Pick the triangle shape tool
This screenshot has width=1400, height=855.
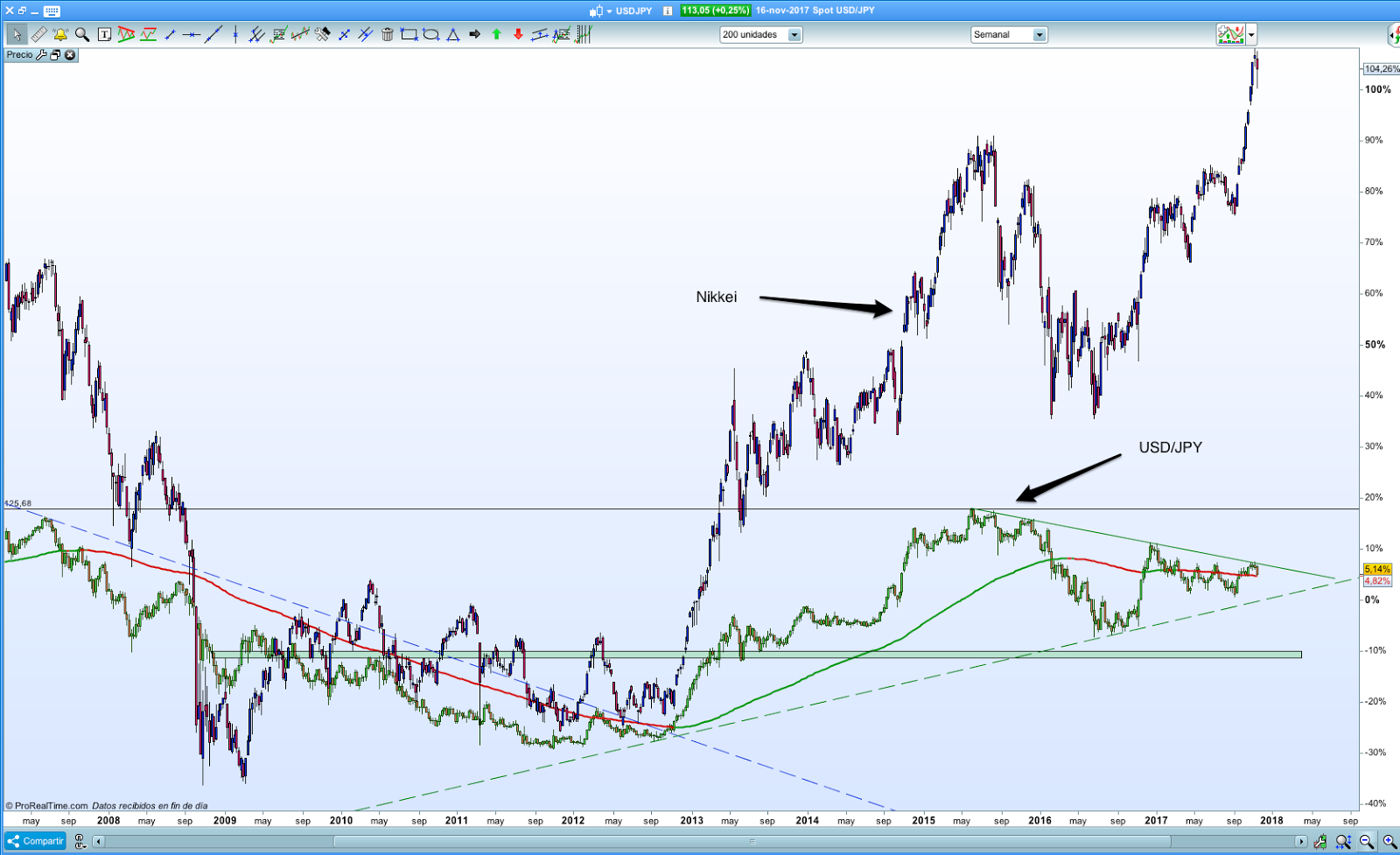tap(452, 35)
